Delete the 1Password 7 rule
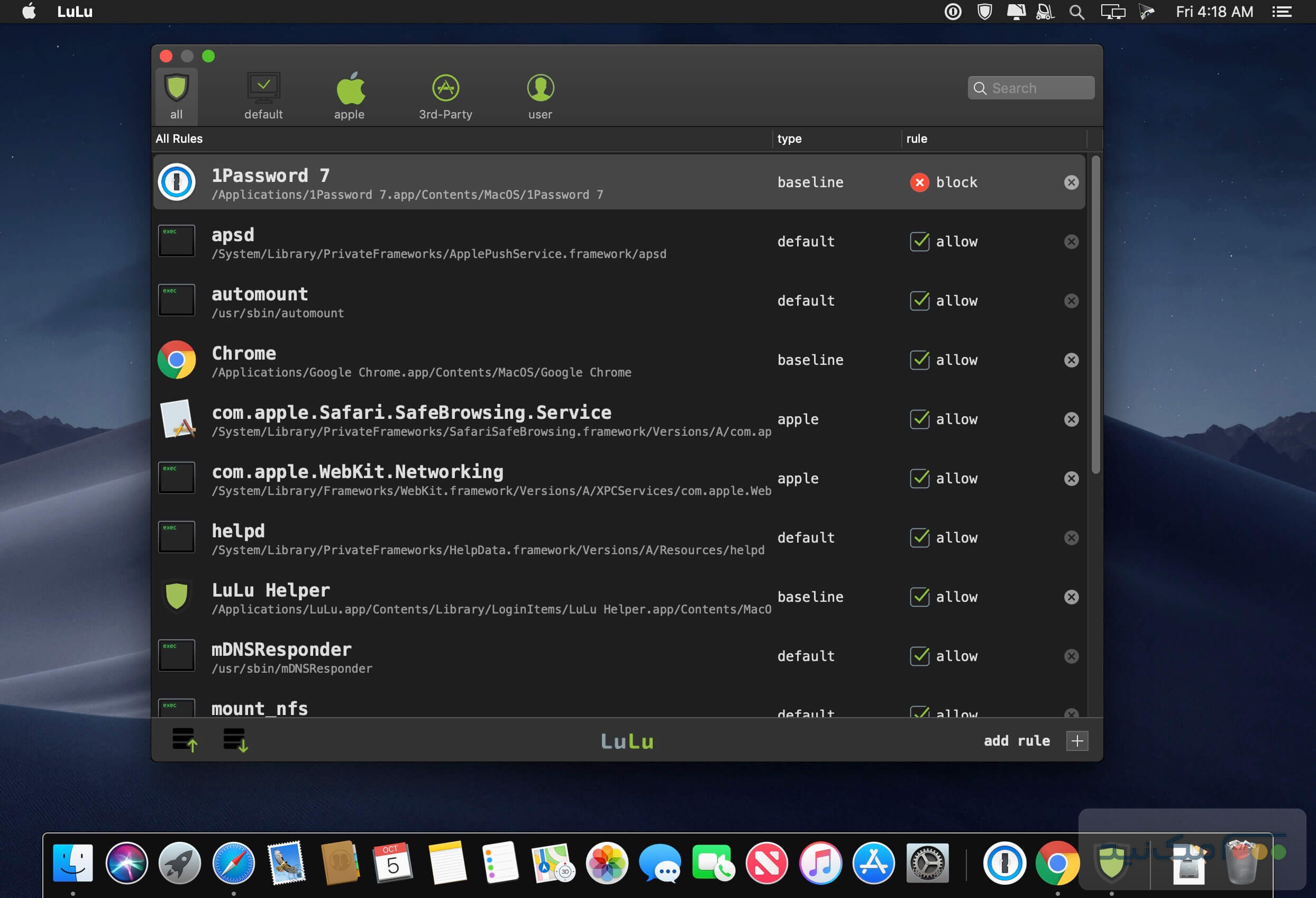 [x=1071, y=182]
